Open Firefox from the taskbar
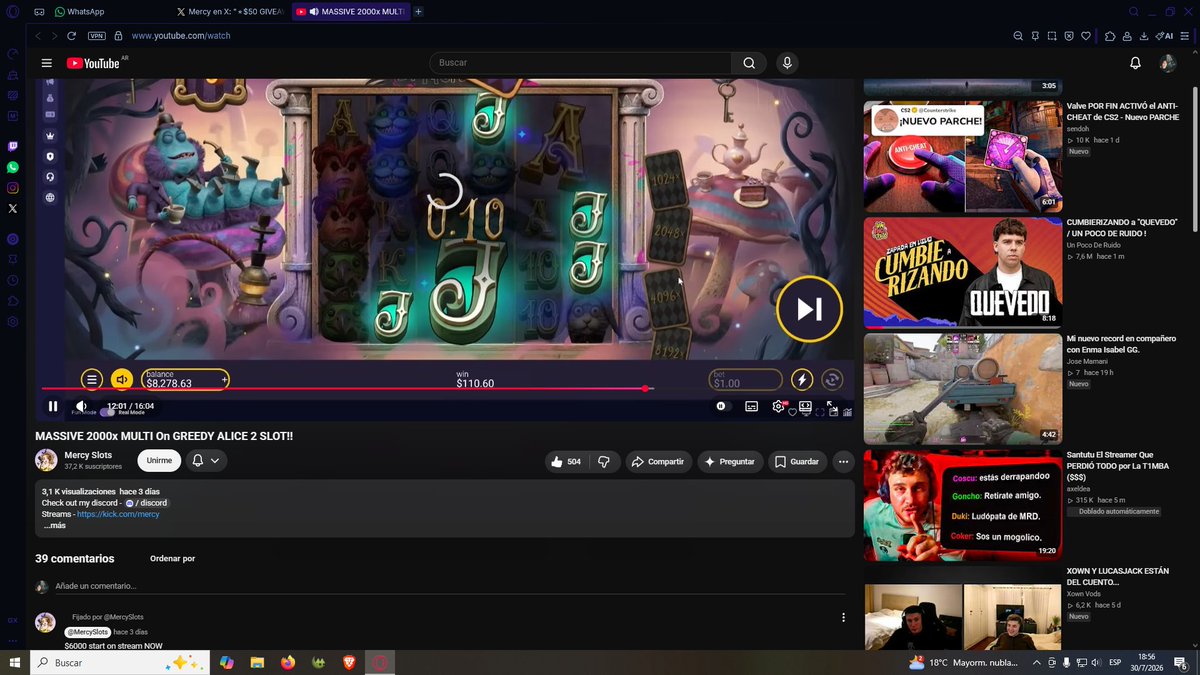 pyautogui.click(x=288, y=663)
